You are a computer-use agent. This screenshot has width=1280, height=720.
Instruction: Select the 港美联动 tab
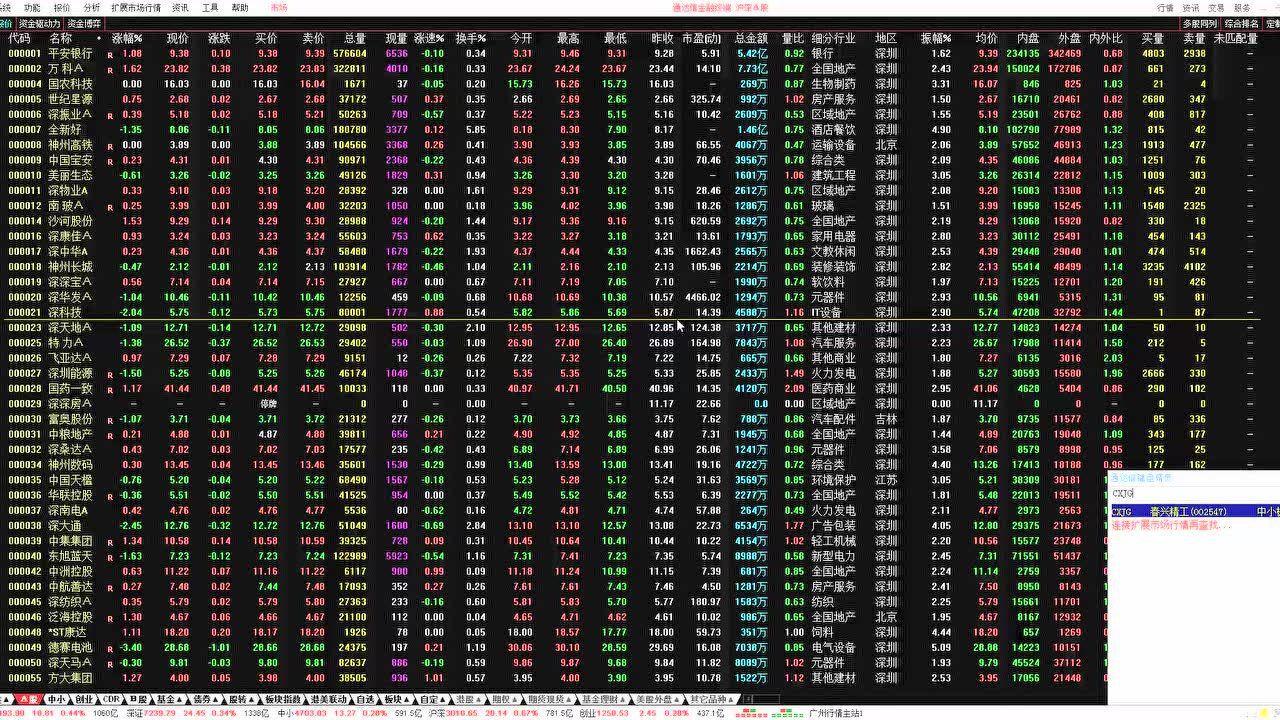pos(329,699)
